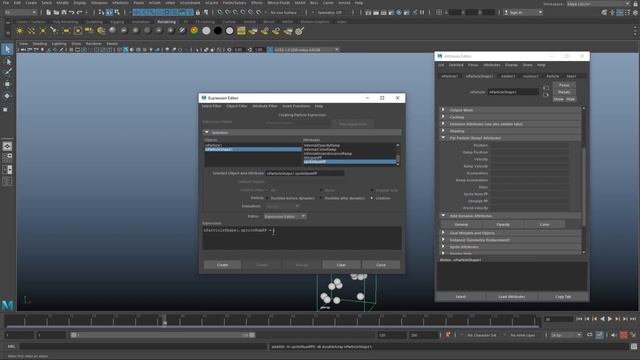
Task: Open the Script Editor from command line
Action: click(634, 347)
